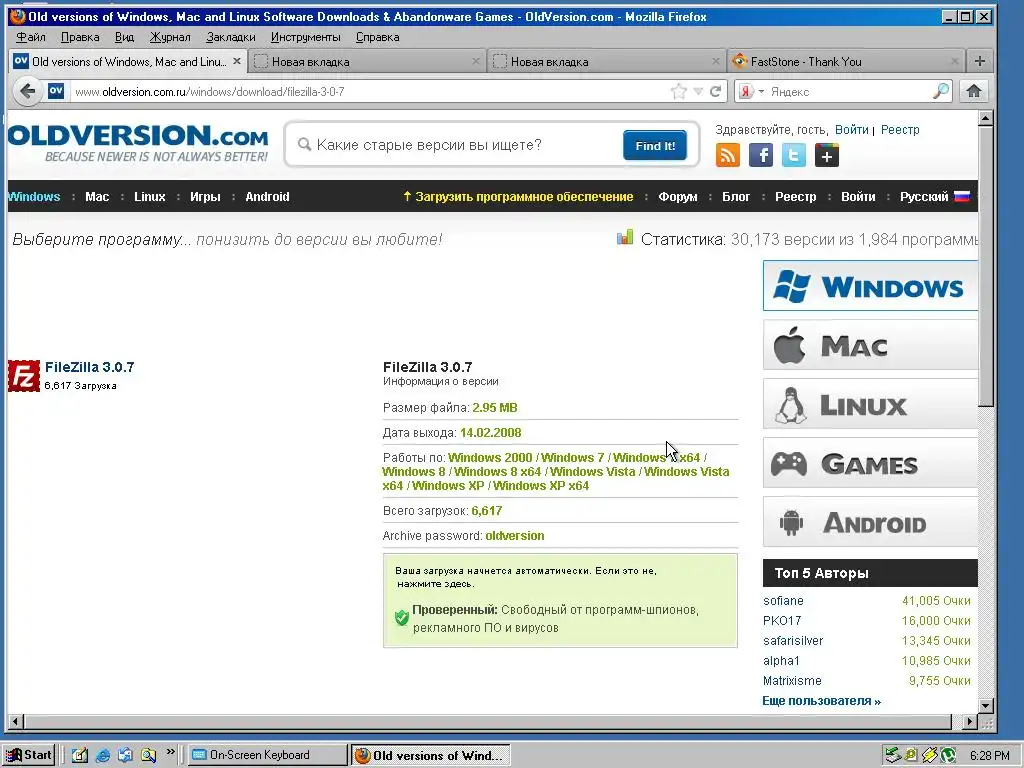
Task: Open the Файл menu
Action: tap(31, 37)
